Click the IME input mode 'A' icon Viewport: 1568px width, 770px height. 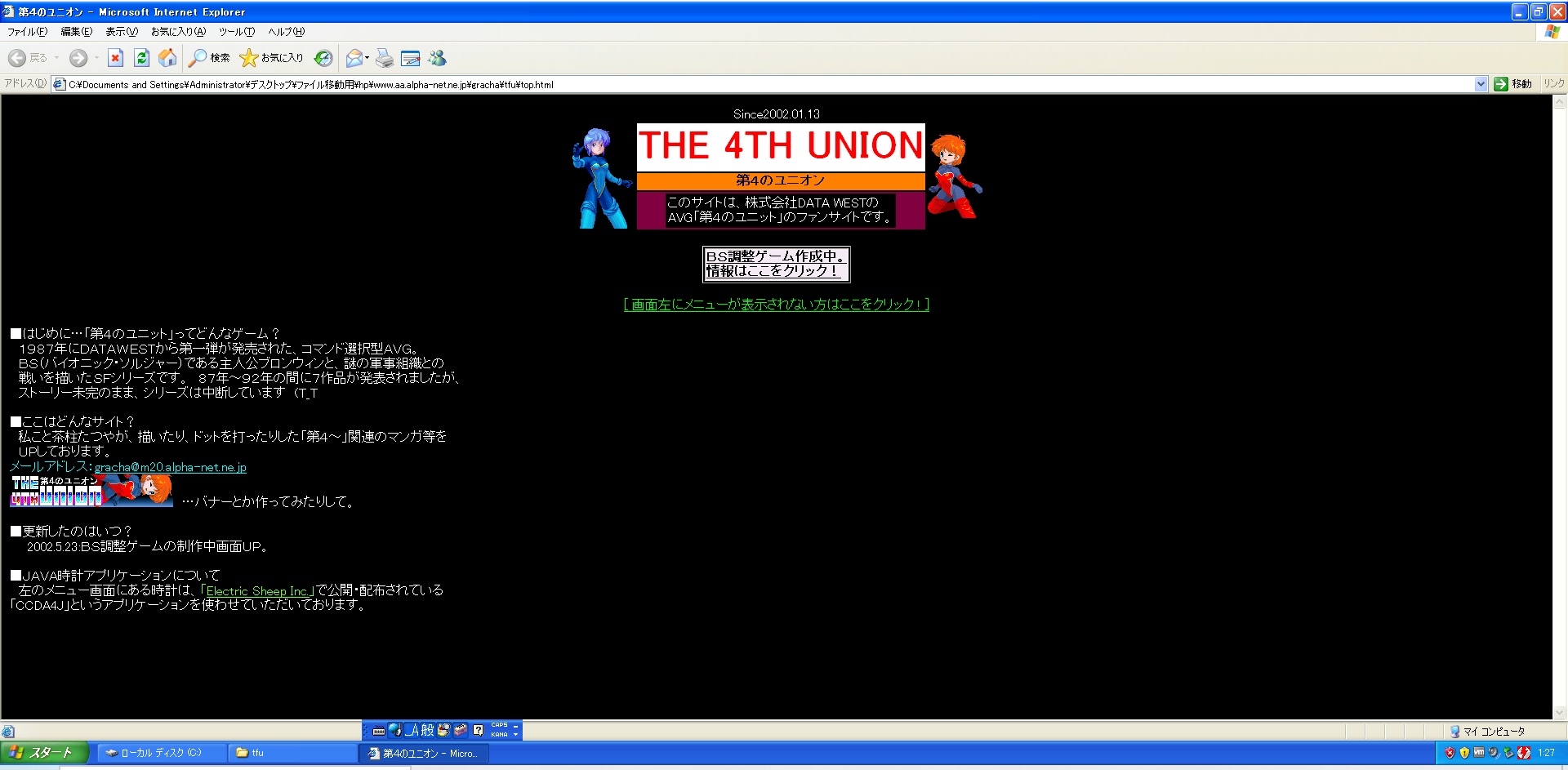412,730
